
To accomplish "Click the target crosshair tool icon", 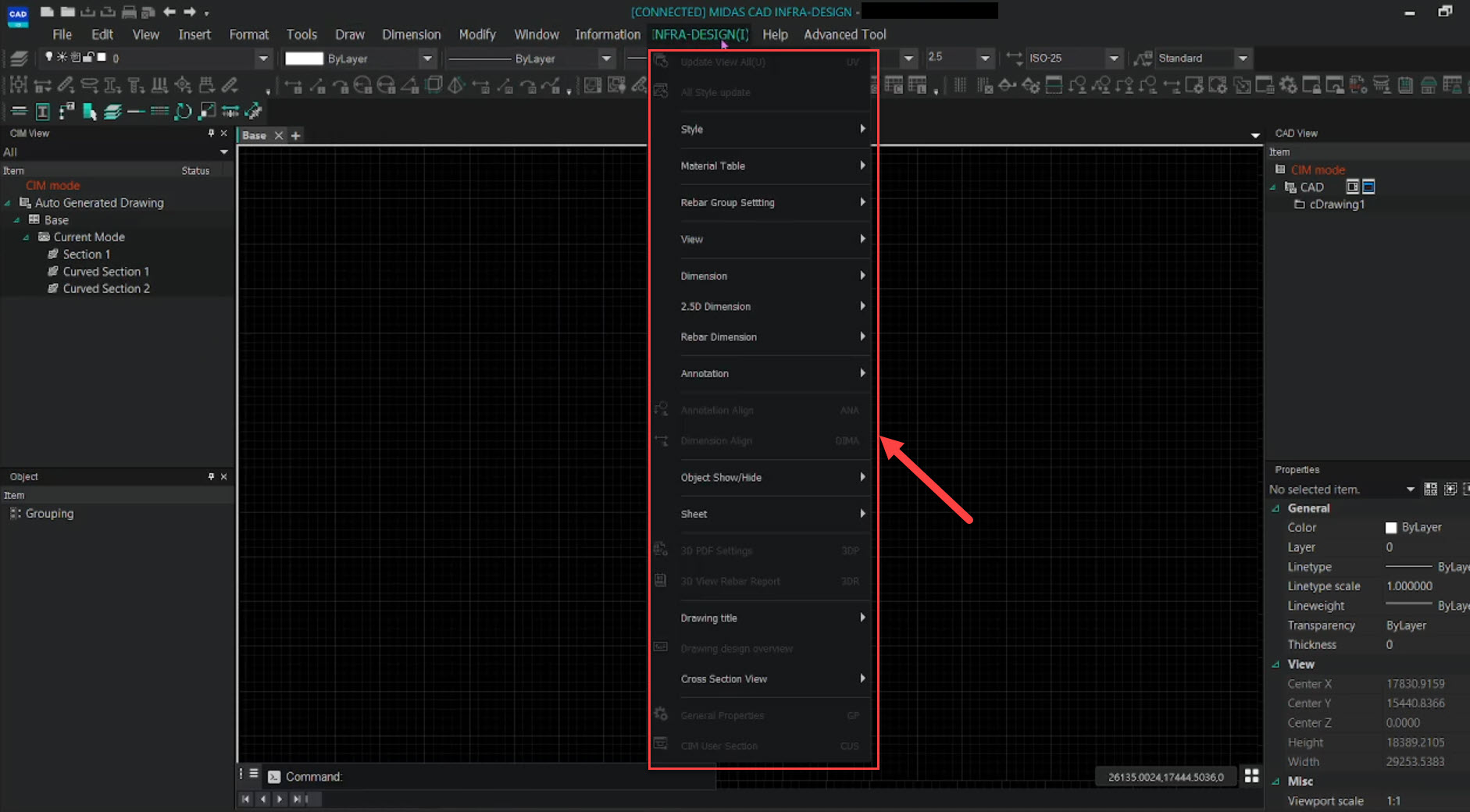I will [x=183, y=85].
